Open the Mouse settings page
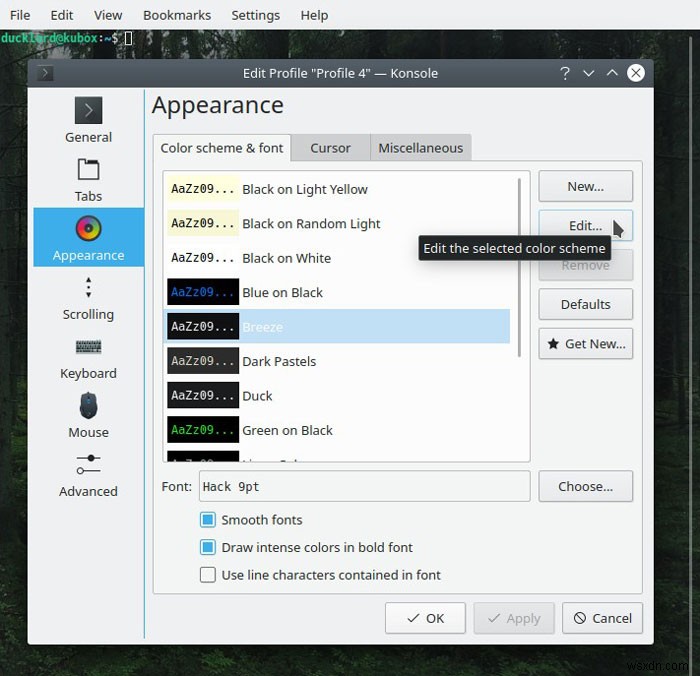This screenshot has height=676, width=700. coord(88,416)
